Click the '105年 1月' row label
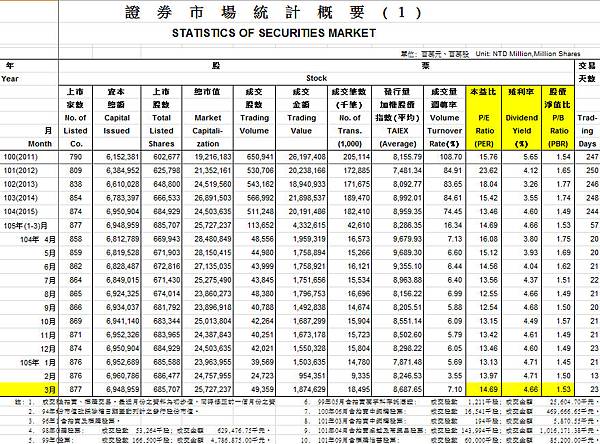The width and height of the screenshot is (600, 444). point(38,362)
